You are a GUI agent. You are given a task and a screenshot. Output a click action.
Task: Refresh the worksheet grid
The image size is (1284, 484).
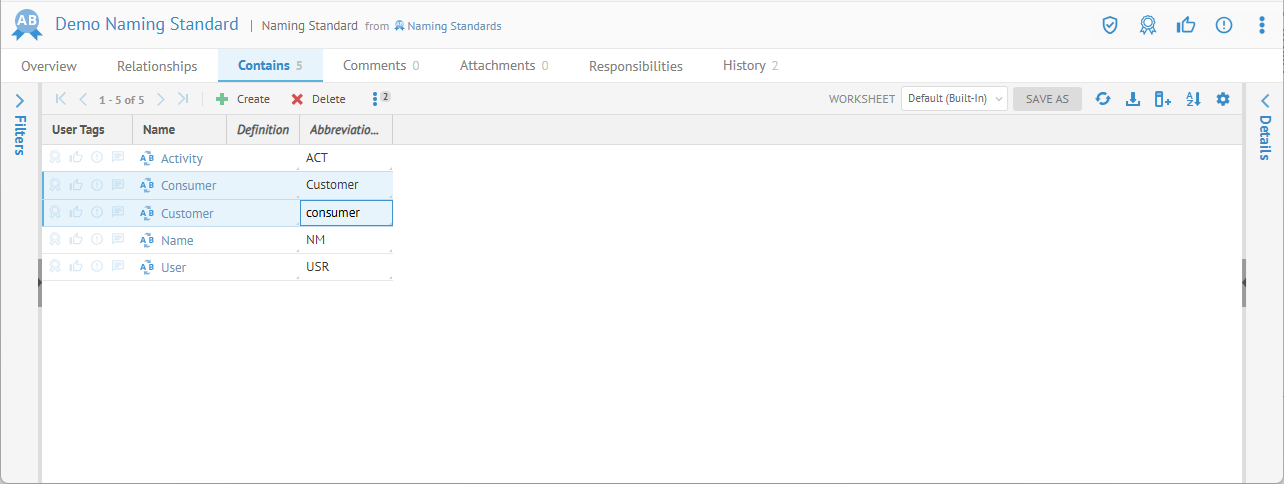coord(1103,99)
